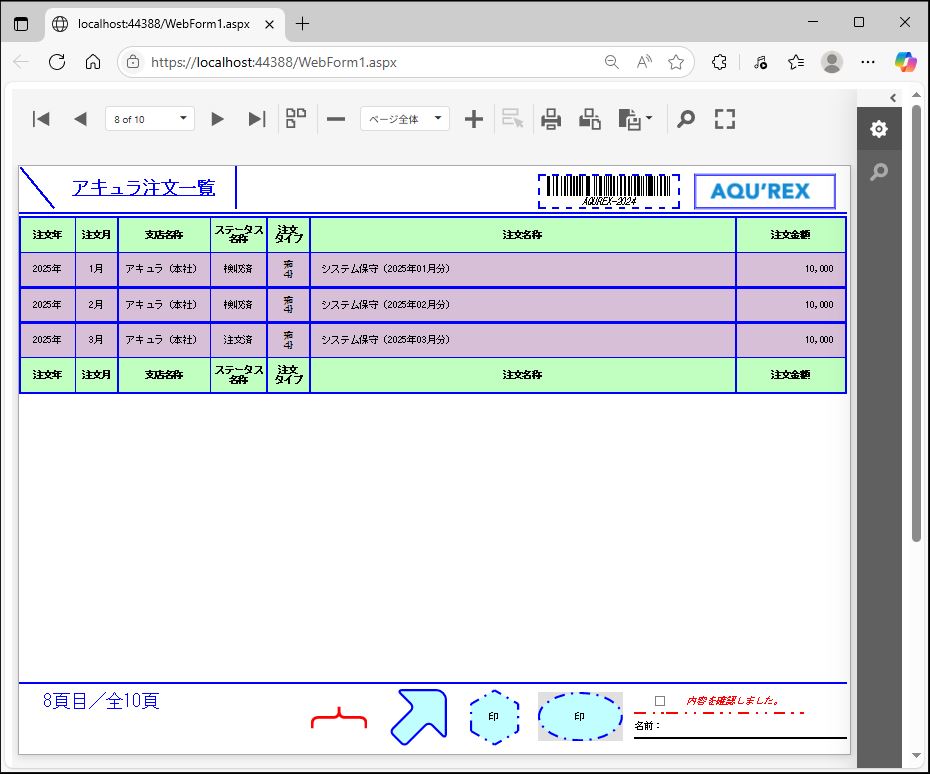Image resolution: width=930 pixels, height=774 pixels.
Task: Toggle multipage view mode
Action: [x=296, y=119]
